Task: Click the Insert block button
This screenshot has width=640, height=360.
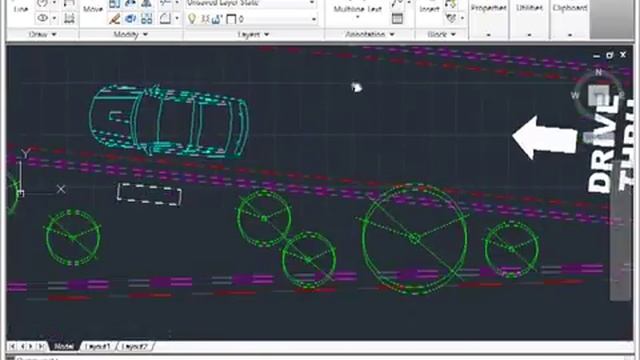Action: 429,9
